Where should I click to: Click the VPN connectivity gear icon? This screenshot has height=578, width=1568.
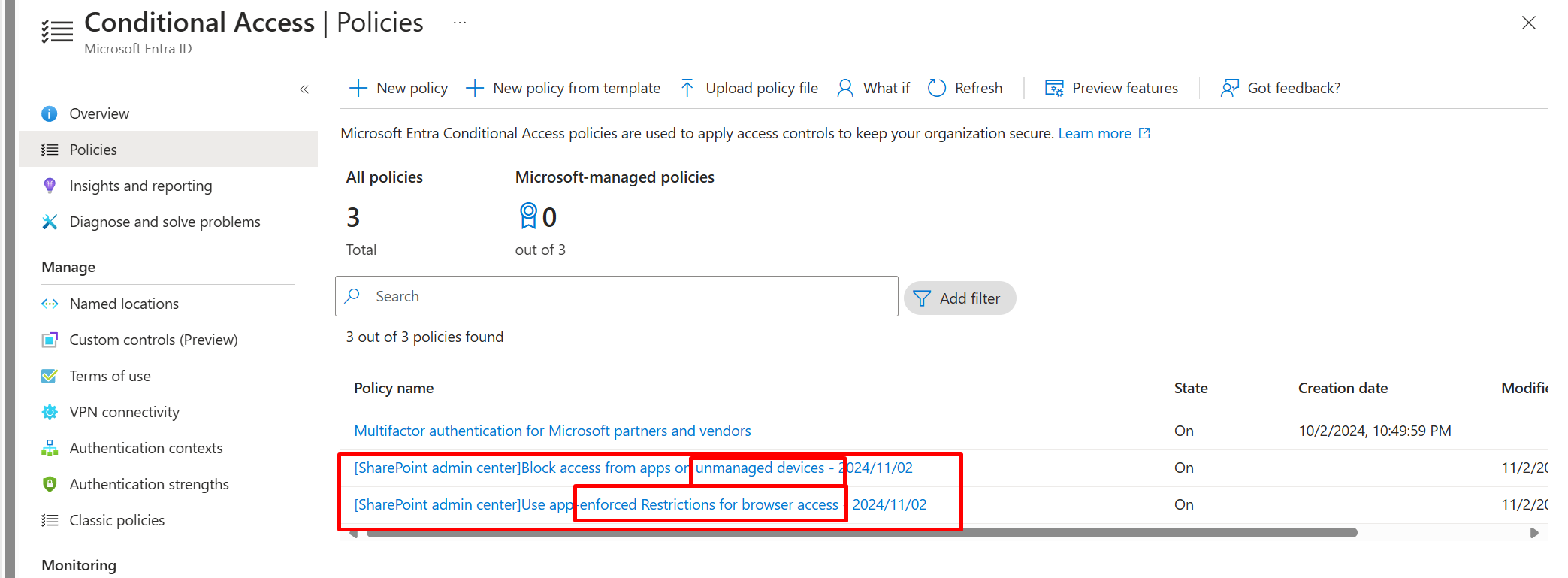(x=50, y=412)
